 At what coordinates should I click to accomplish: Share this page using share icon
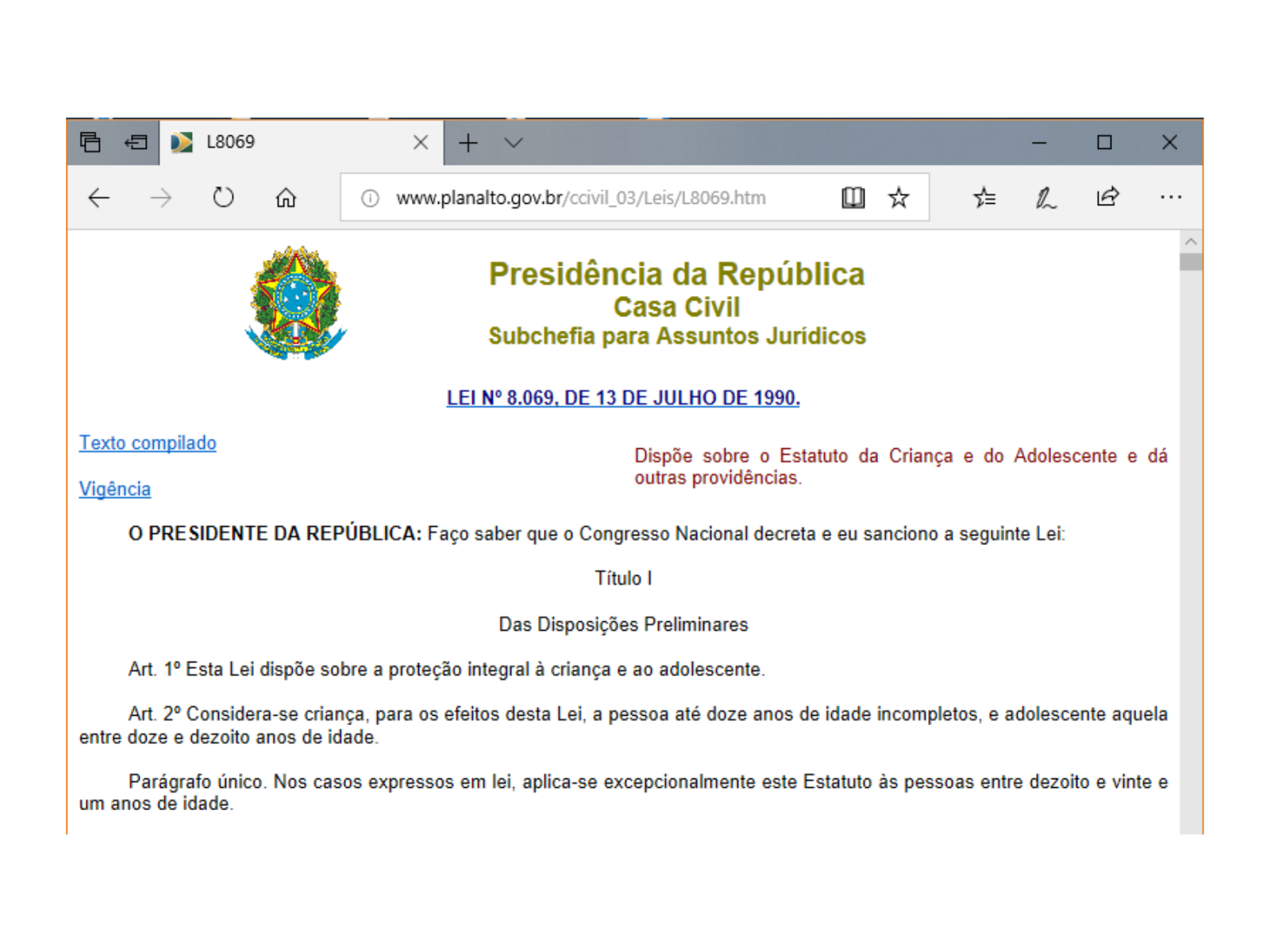click(x=1107, y=198)
